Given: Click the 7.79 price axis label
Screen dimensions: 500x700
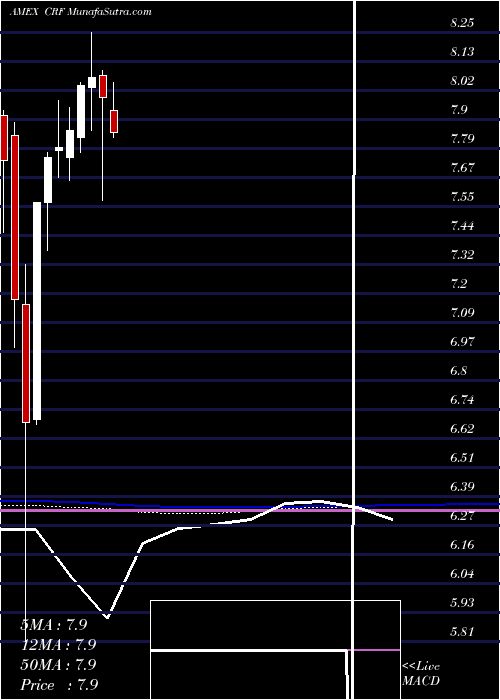Looking at the screenshot, I should click(x=462, y=139).
